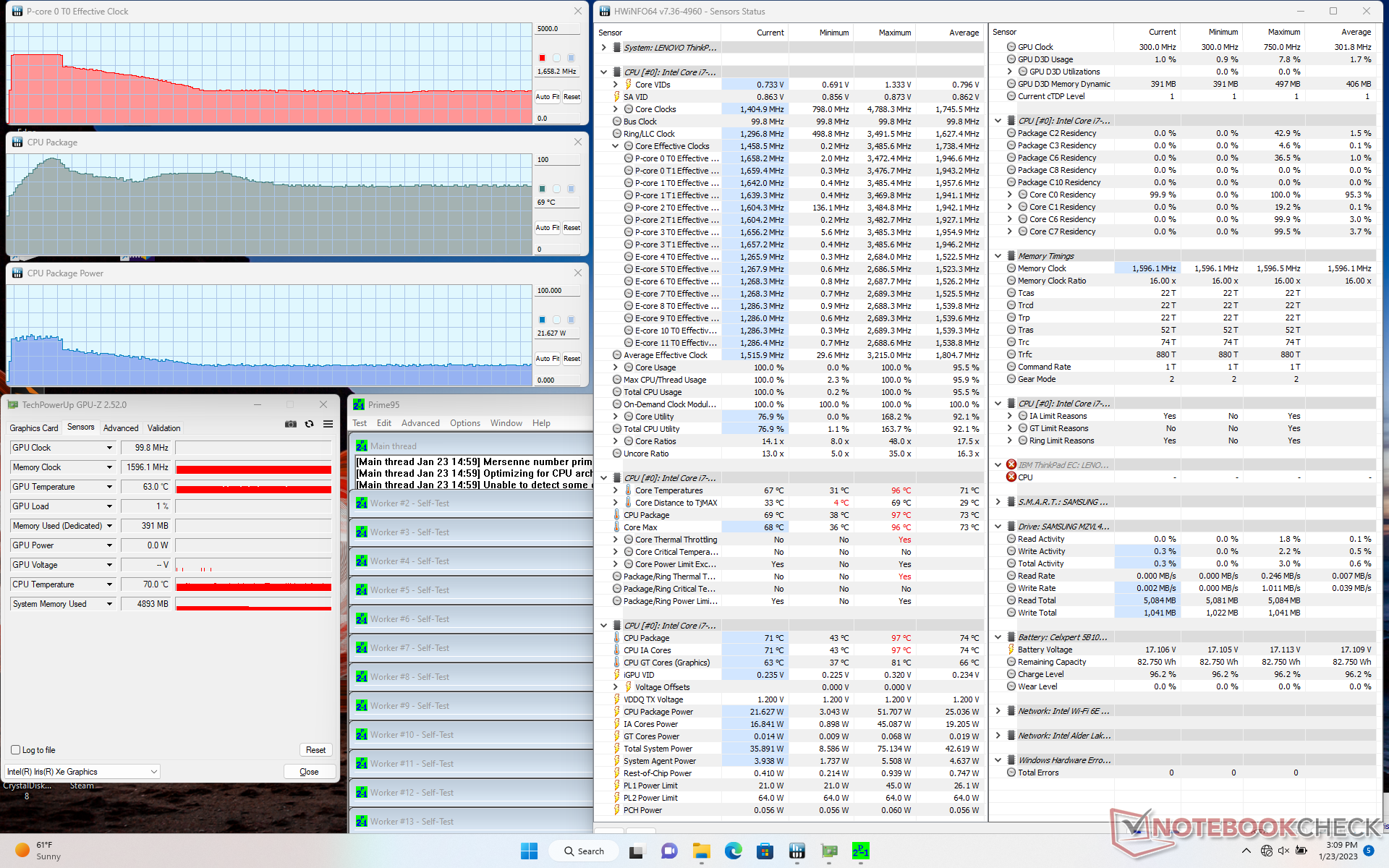Image resolution: width=1389 pixels, height=868 pixels.
Task: Open File Explorer from the taskbar
Action: point(701,851)
